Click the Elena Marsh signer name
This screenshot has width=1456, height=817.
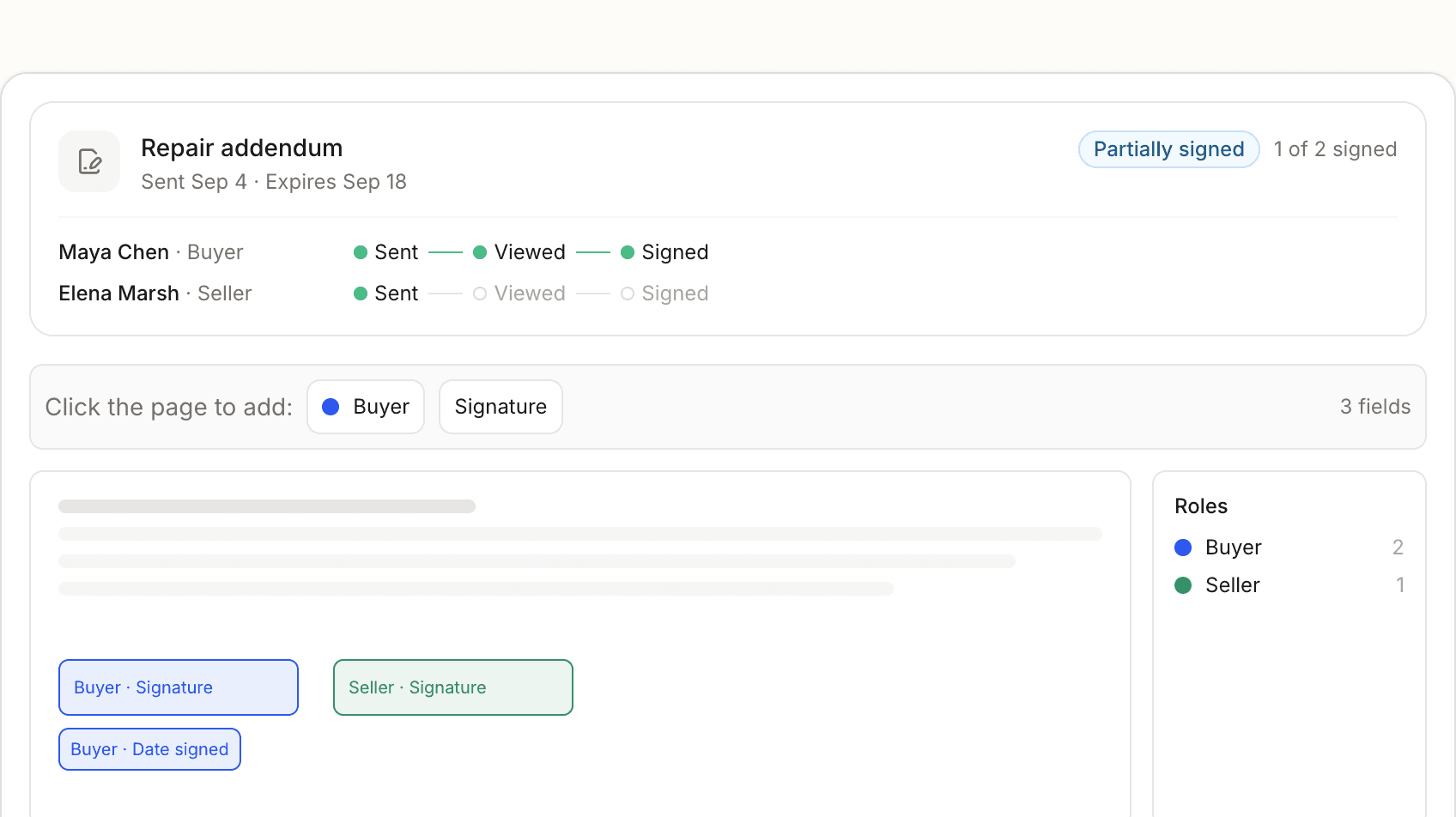point(118,294)
